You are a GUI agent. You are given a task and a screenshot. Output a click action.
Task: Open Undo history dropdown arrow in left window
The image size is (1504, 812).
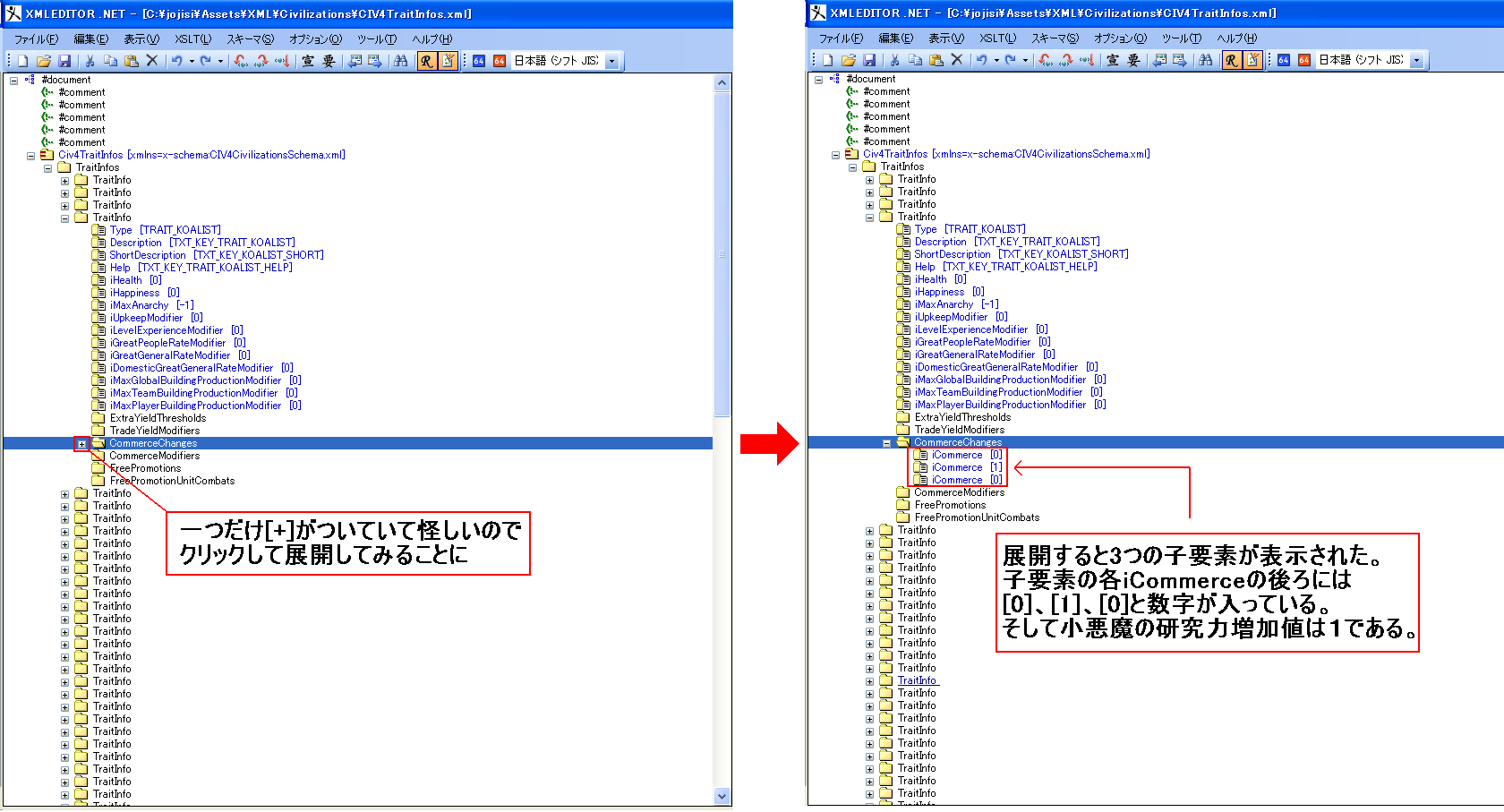pyautogui.click(x=192, y=62)
